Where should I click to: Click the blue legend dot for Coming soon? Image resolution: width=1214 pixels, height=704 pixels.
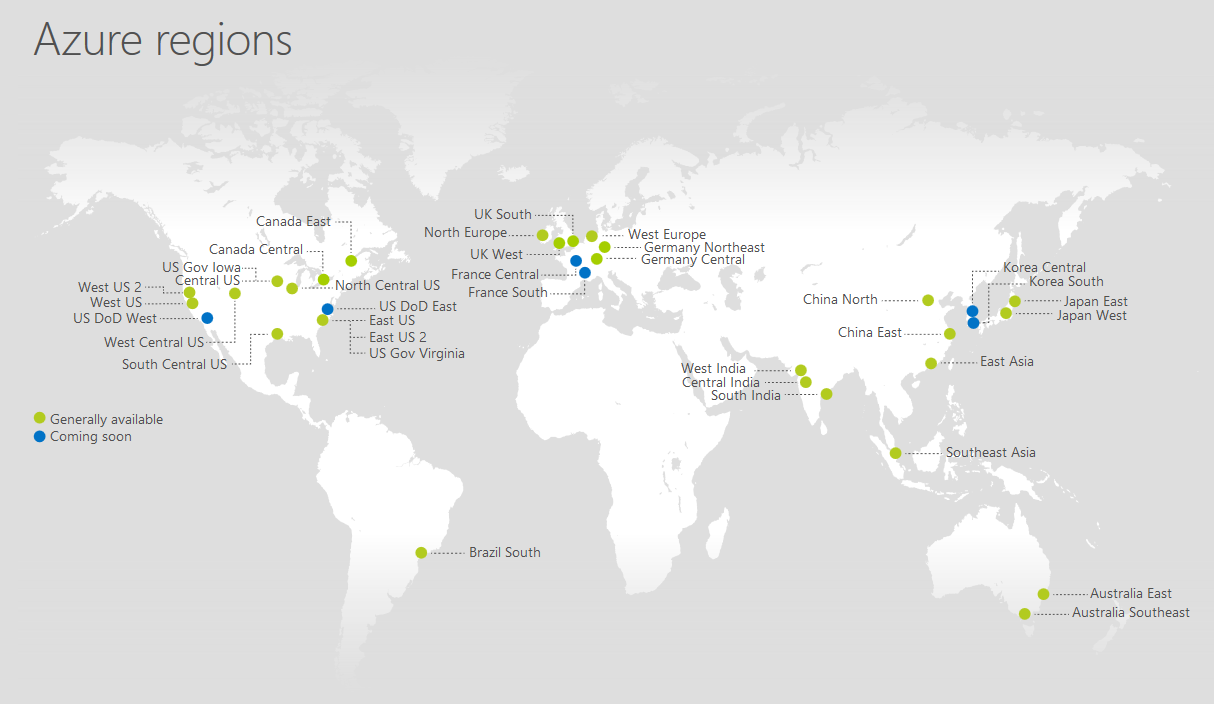pyautogui.click(x=39, y=436)
